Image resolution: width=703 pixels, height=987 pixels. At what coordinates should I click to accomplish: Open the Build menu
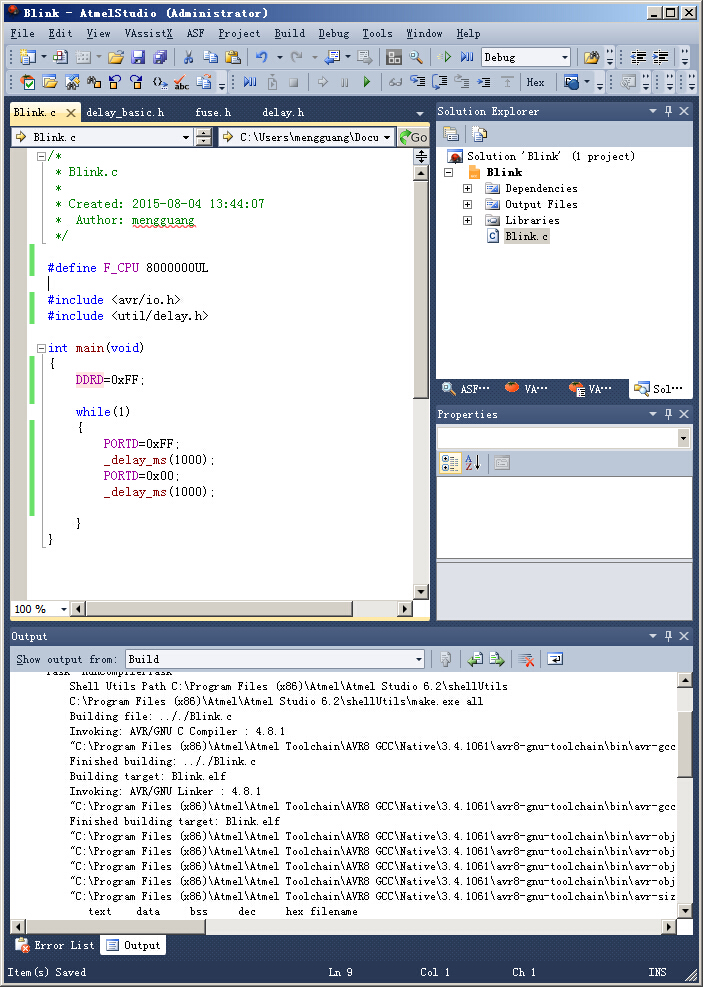coord(290,33)
